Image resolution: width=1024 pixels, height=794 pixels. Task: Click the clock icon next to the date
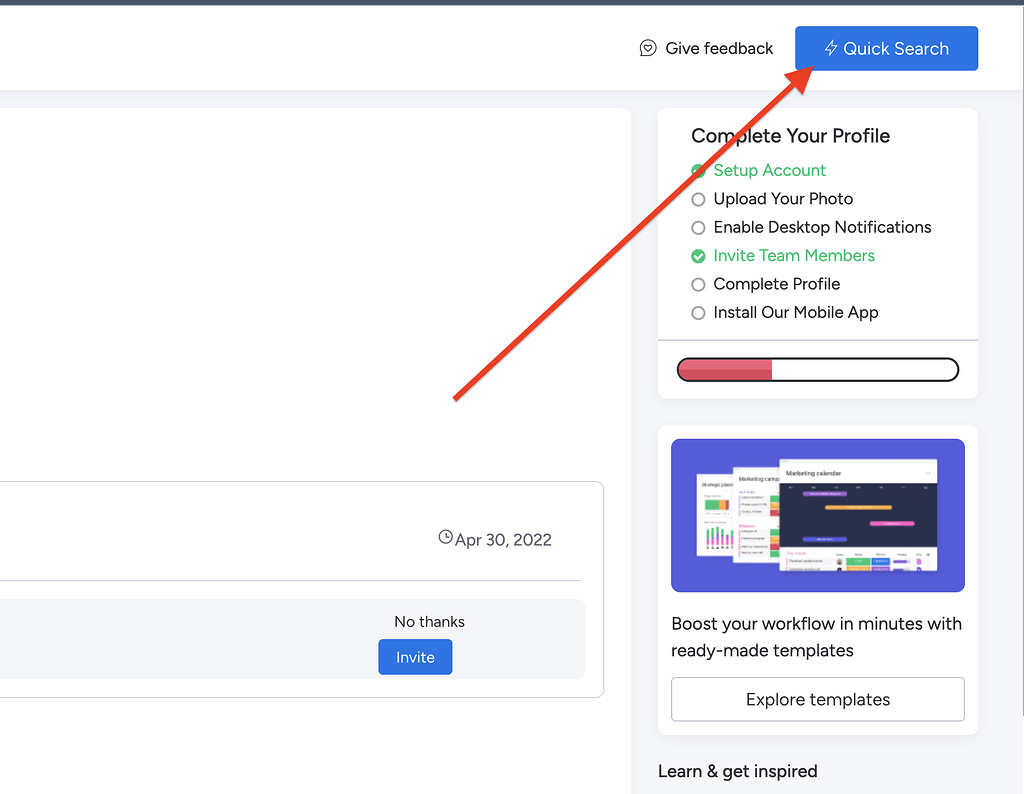[x=445, y=536]
